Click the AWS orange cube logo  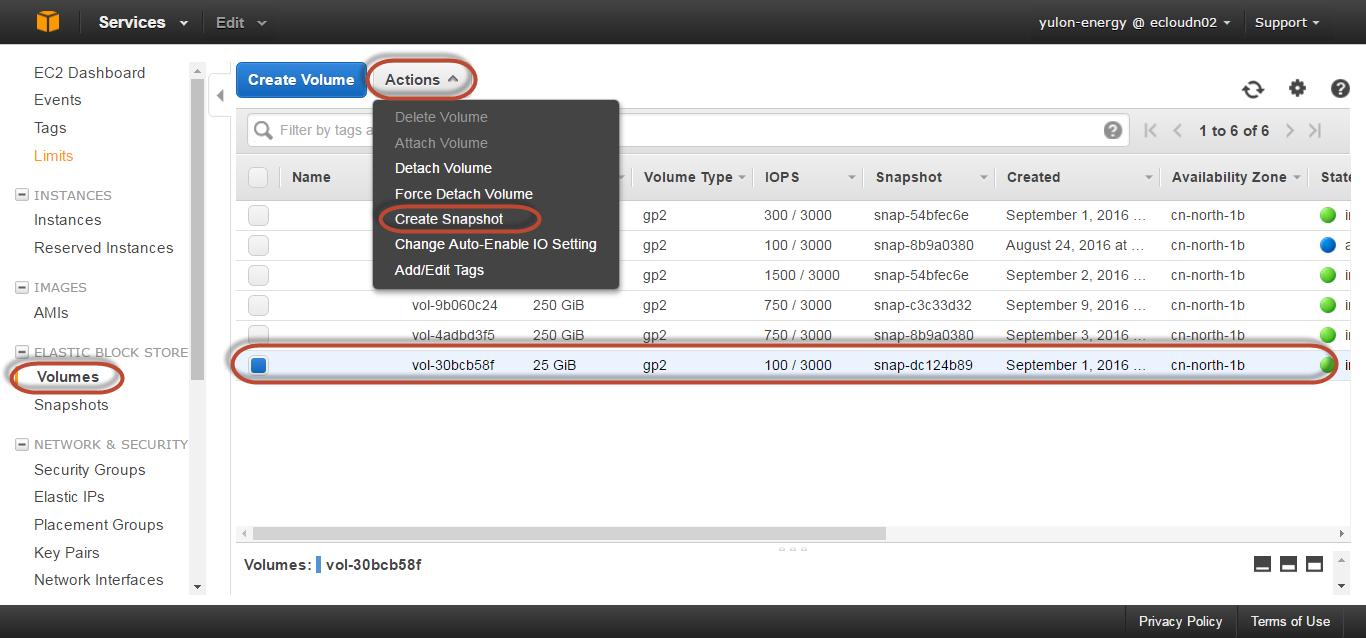[48, 22]
